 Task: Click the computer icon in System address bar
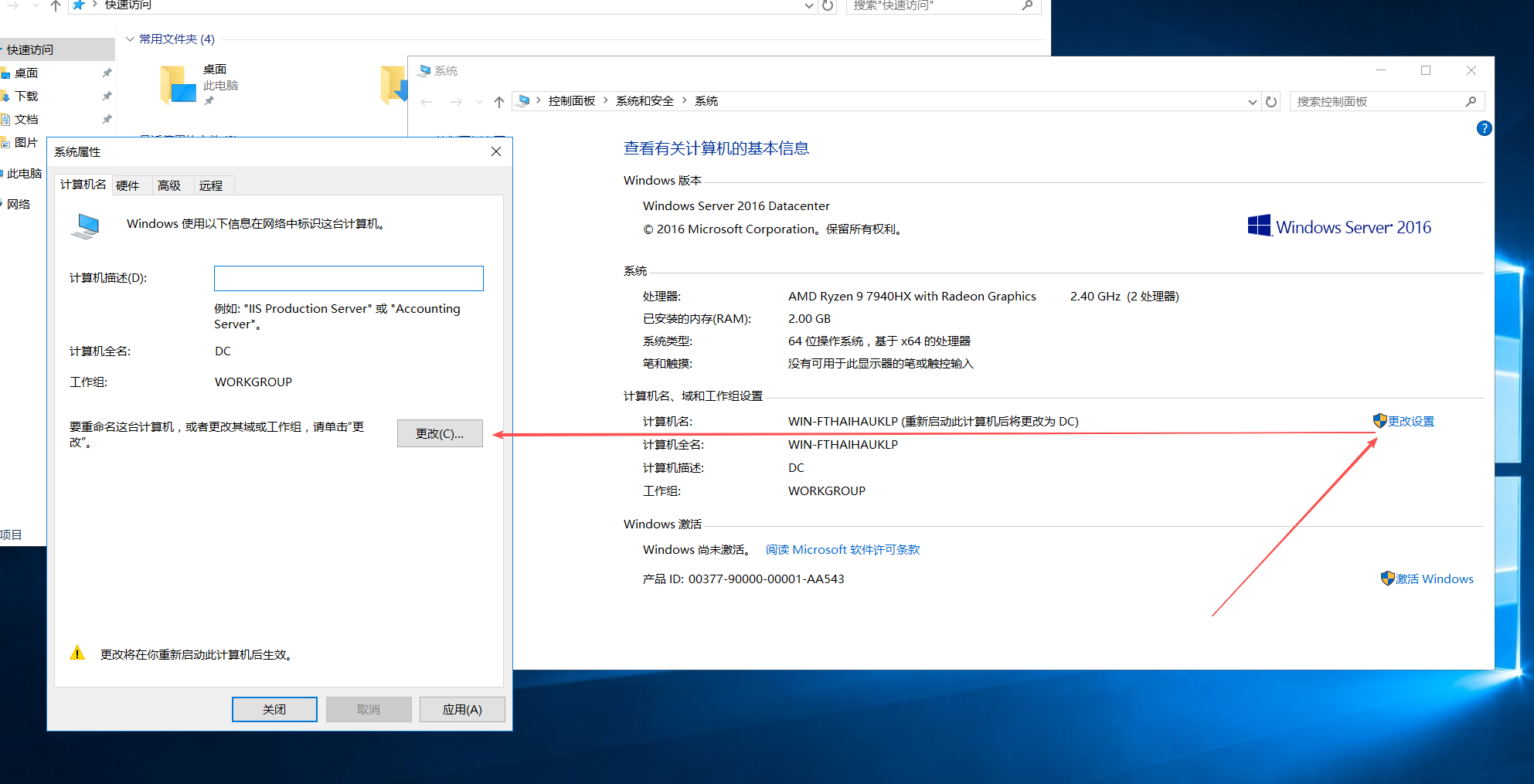524,100
